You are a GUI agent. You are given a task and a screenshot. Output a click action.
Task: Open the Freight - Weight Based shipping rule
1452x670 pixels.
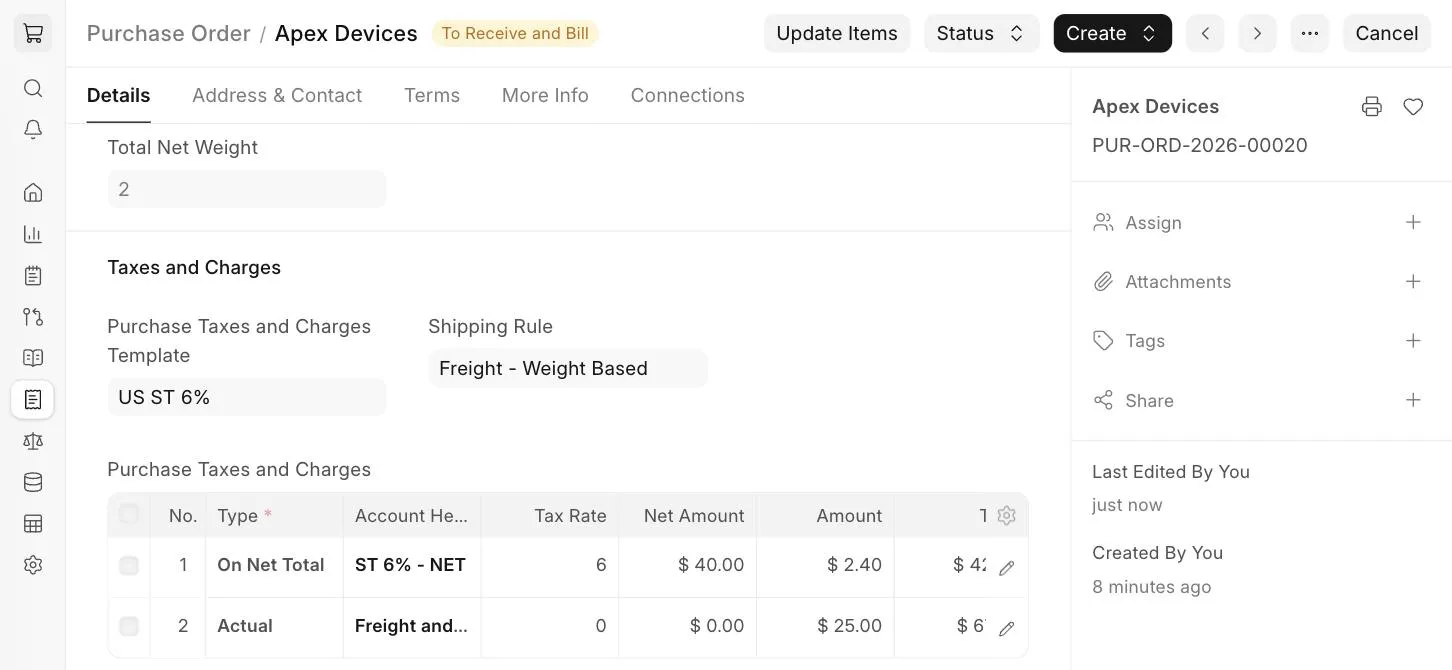pyautogui.click(x=568, y=368)
